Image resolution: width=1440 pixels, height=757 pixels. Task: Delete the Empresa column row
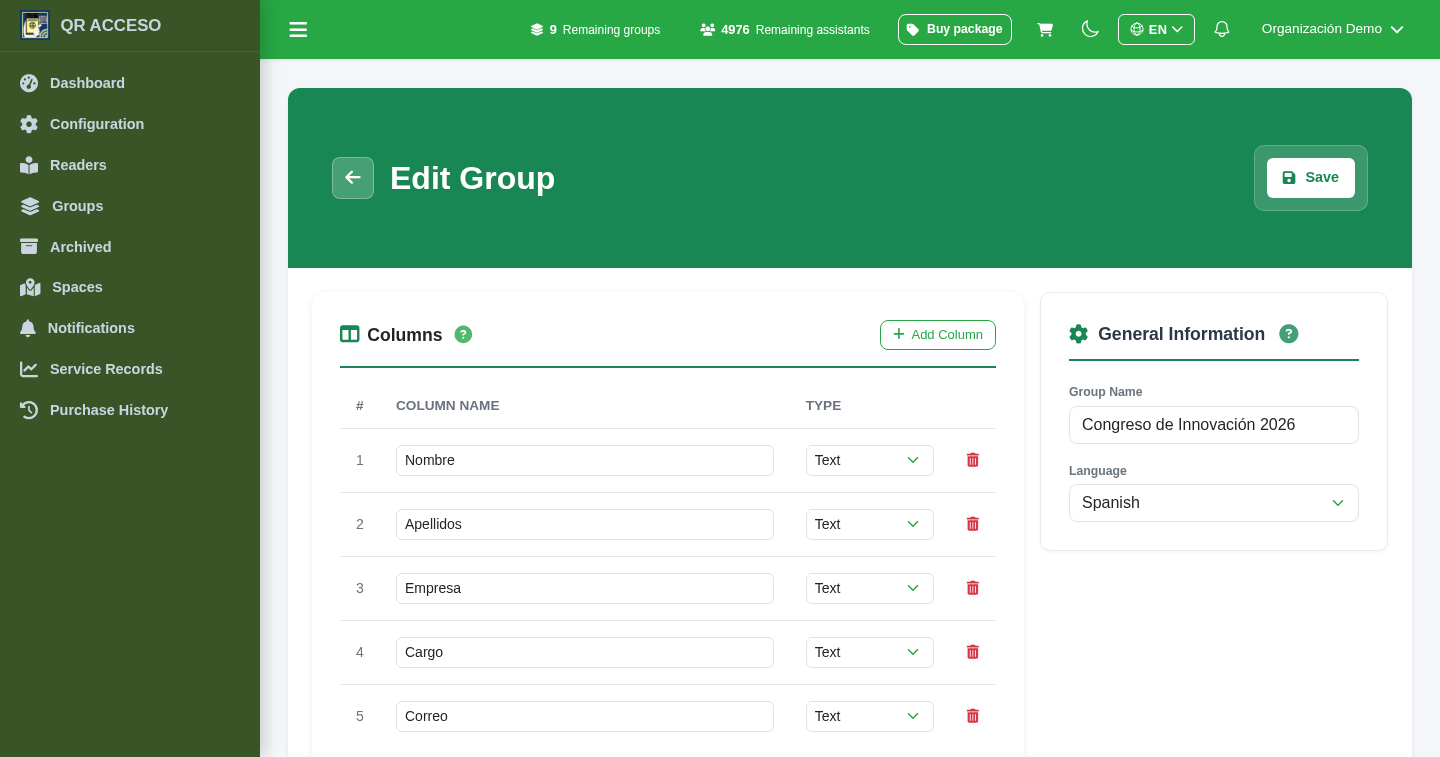(973, 588)
